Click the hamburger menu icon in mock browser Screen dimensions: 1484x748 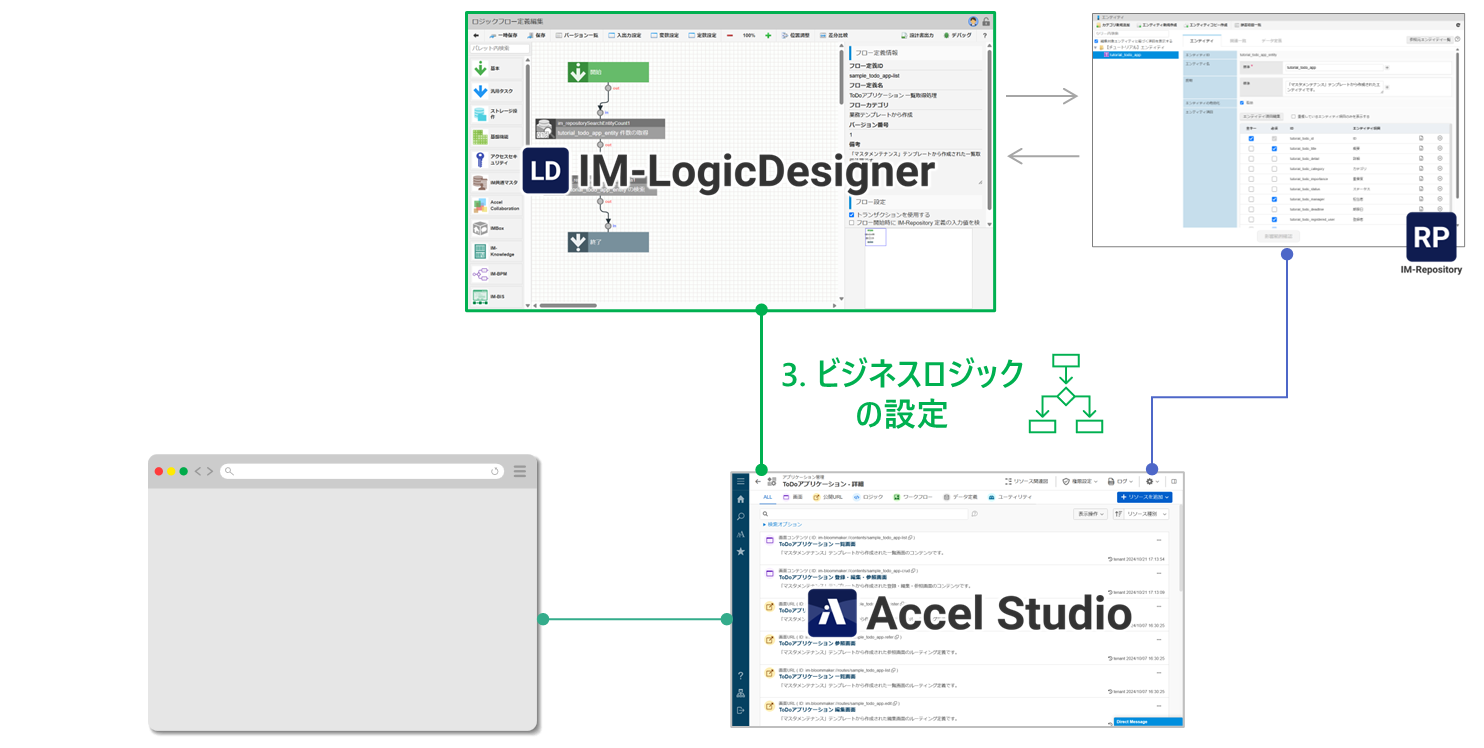point(520,471)
